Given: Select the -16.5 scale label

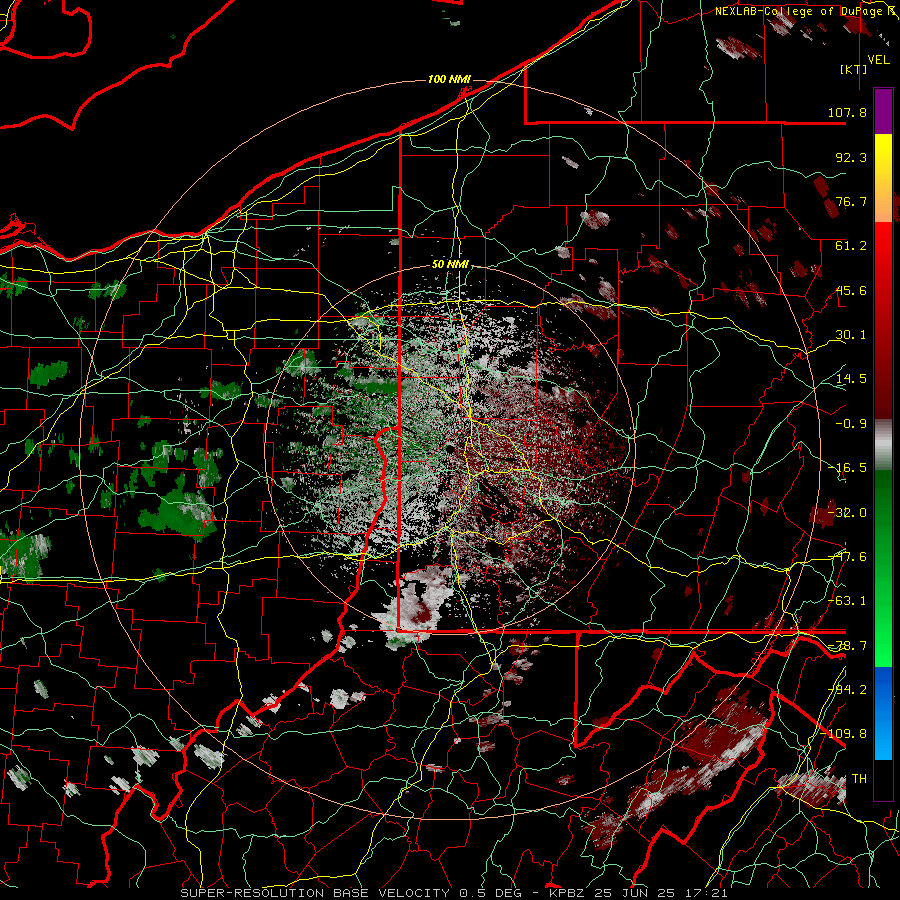Looking at the screenshot, I should (x=847, y=468).
